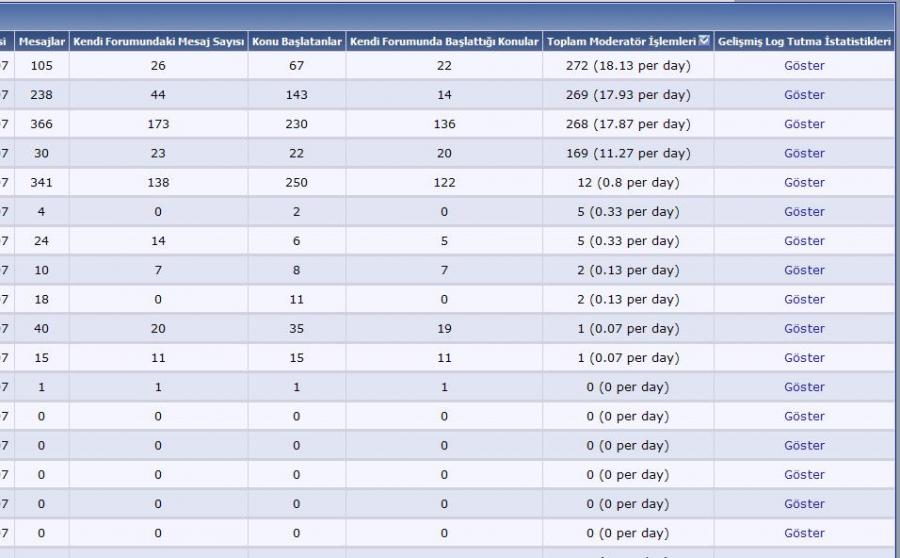Open Göster for the row with 18 messages
900x558 pixels.
pyautogui.click(x=804, y=299)
